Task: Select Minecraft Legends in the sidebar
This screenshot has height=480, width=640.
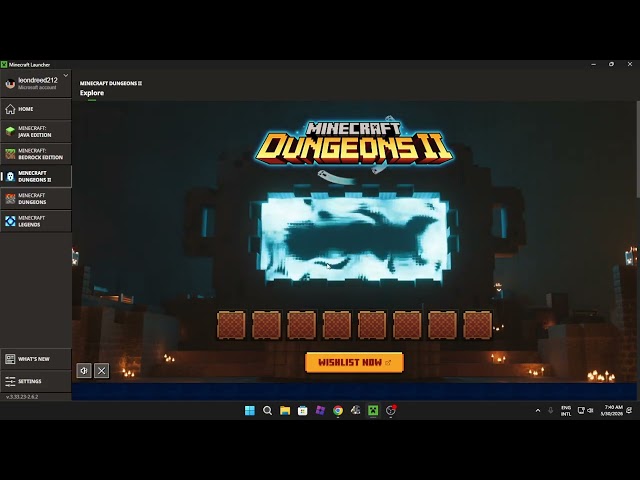Action: tap(36, 221)
